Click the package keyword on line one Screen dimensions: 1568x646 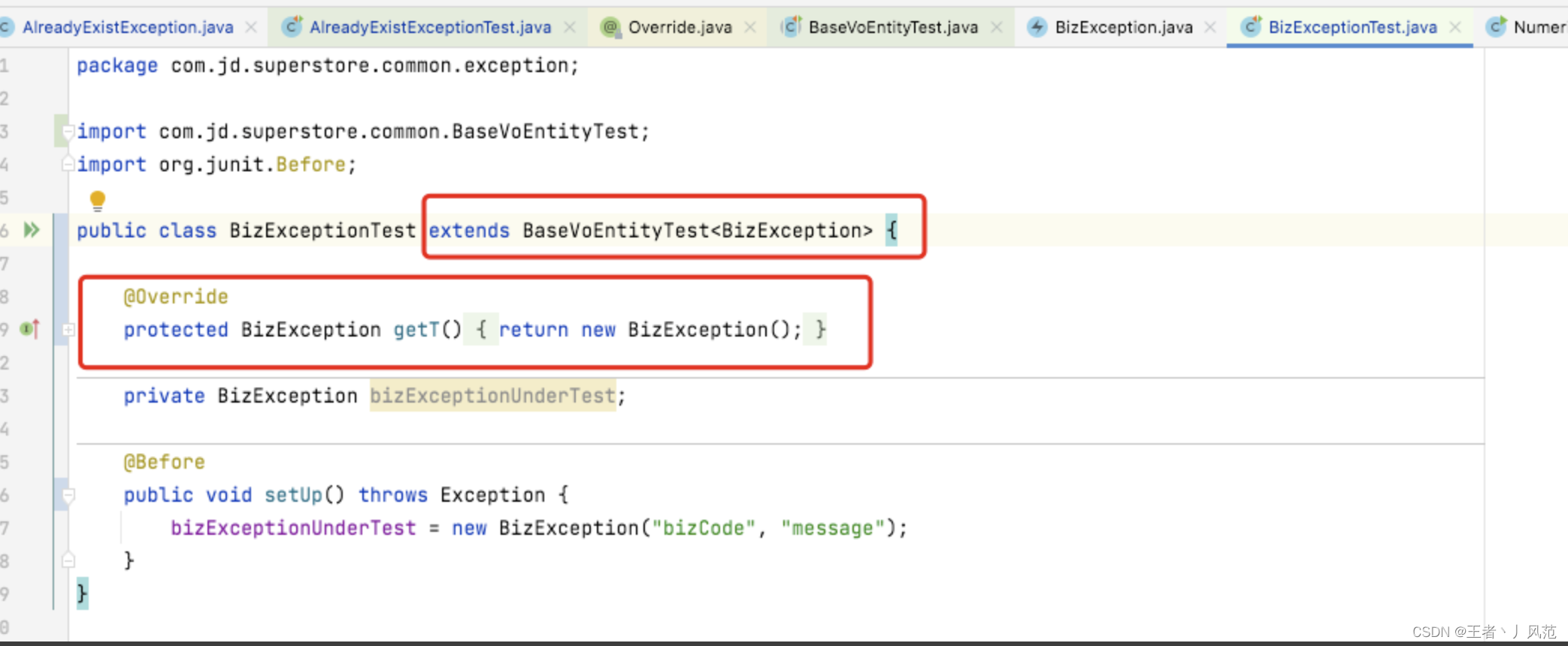[x=117, y=66]
